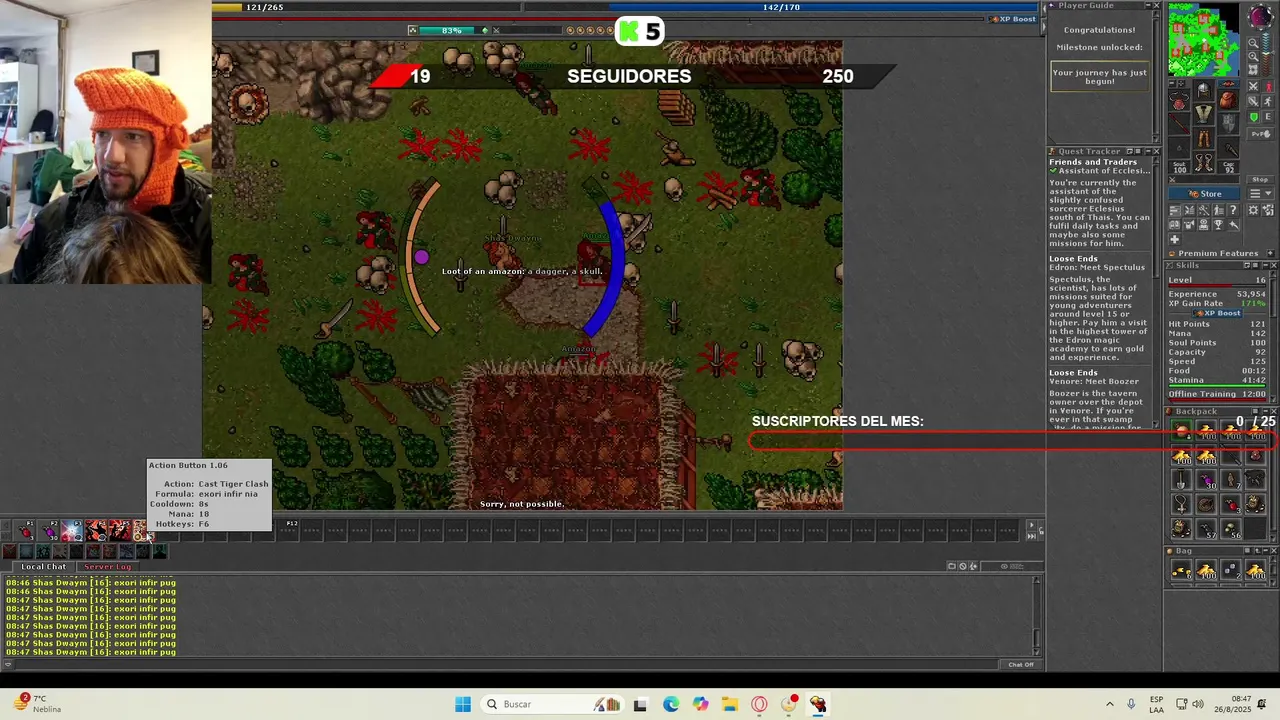Select the rope in the Backpack
The height and width of the screenshot is (720, 1280).
pyautogui.click(x=1206, y=504)
